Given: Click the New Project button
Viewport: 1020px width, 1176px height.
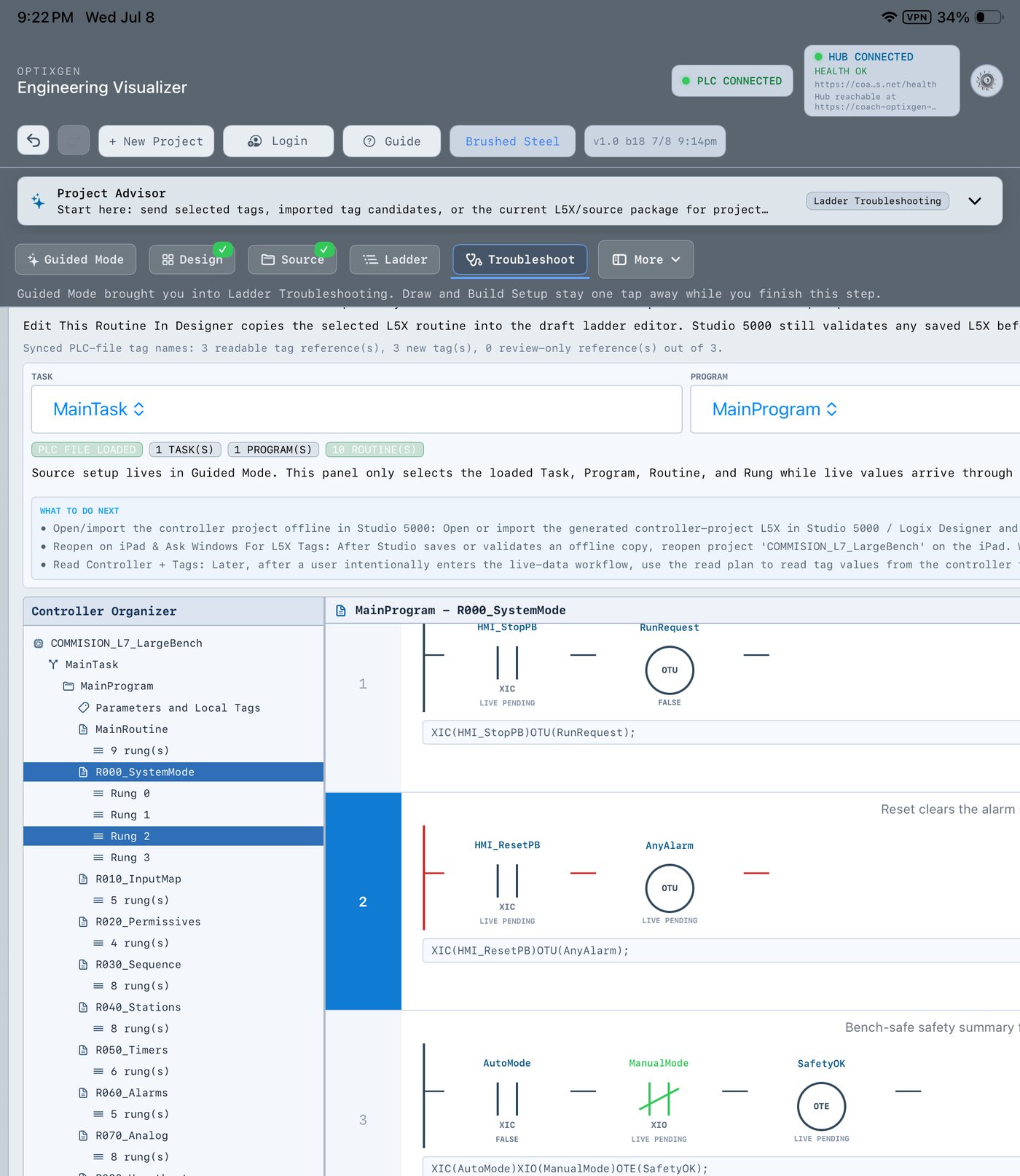Looking at the screenshot, I should pyautogui.click(x=156, y=141).
